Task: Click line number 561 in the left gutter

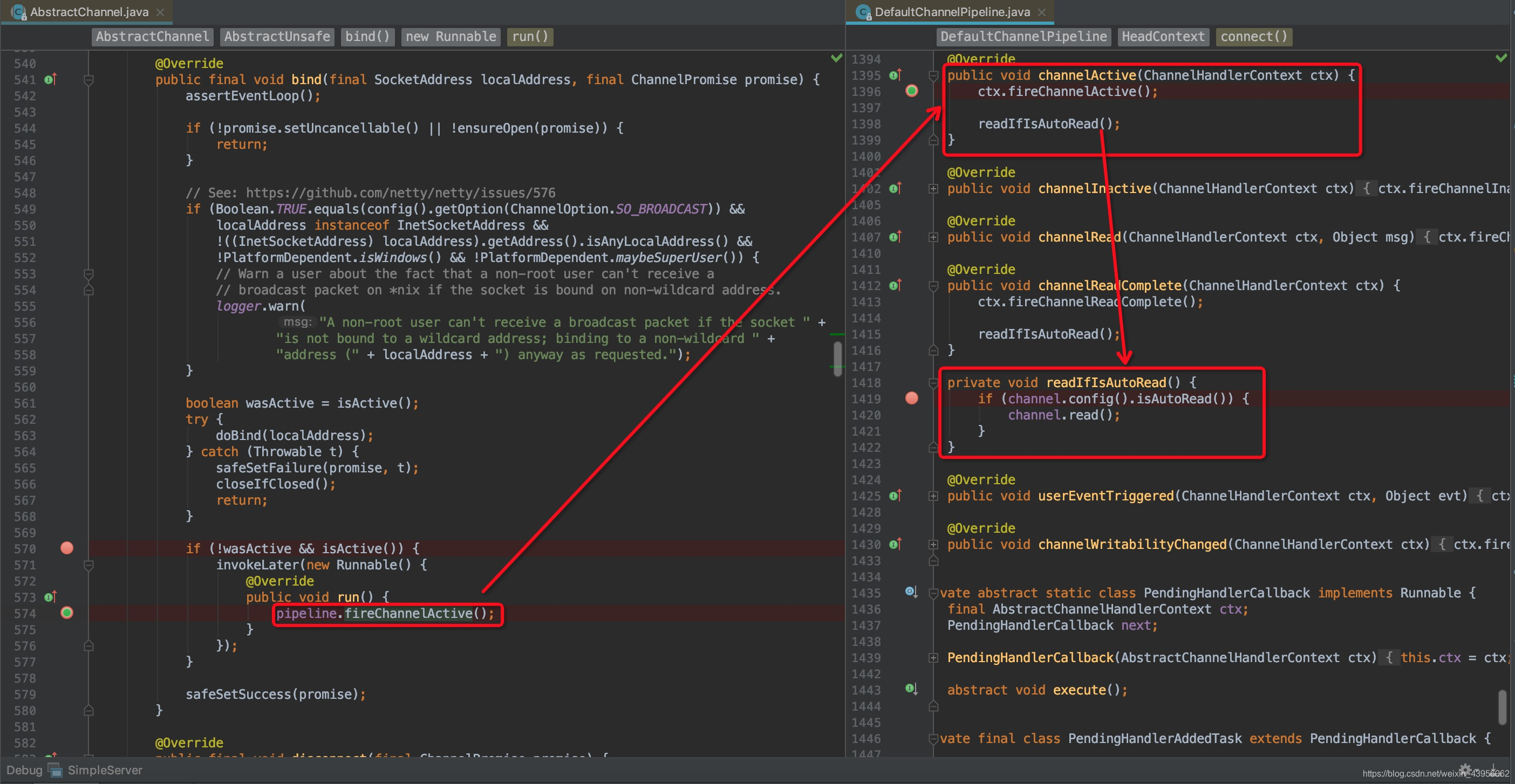Action: [25, 403]
